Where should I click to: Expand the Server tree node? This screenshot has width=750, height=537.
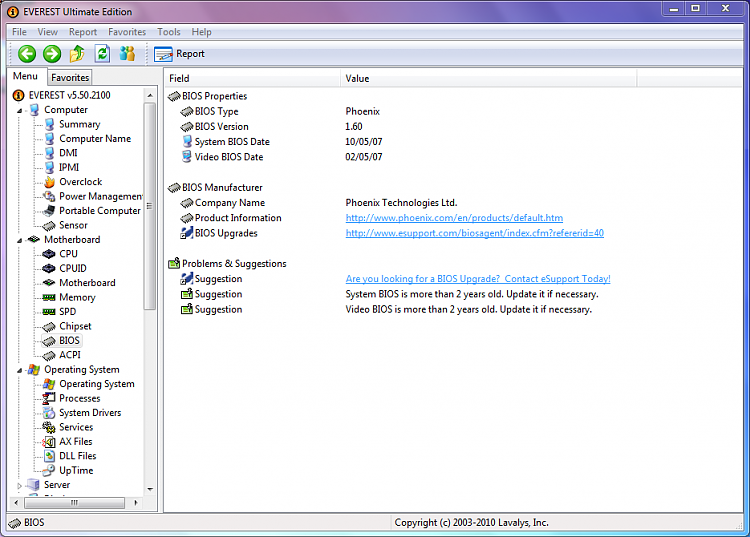click(20, 485)
